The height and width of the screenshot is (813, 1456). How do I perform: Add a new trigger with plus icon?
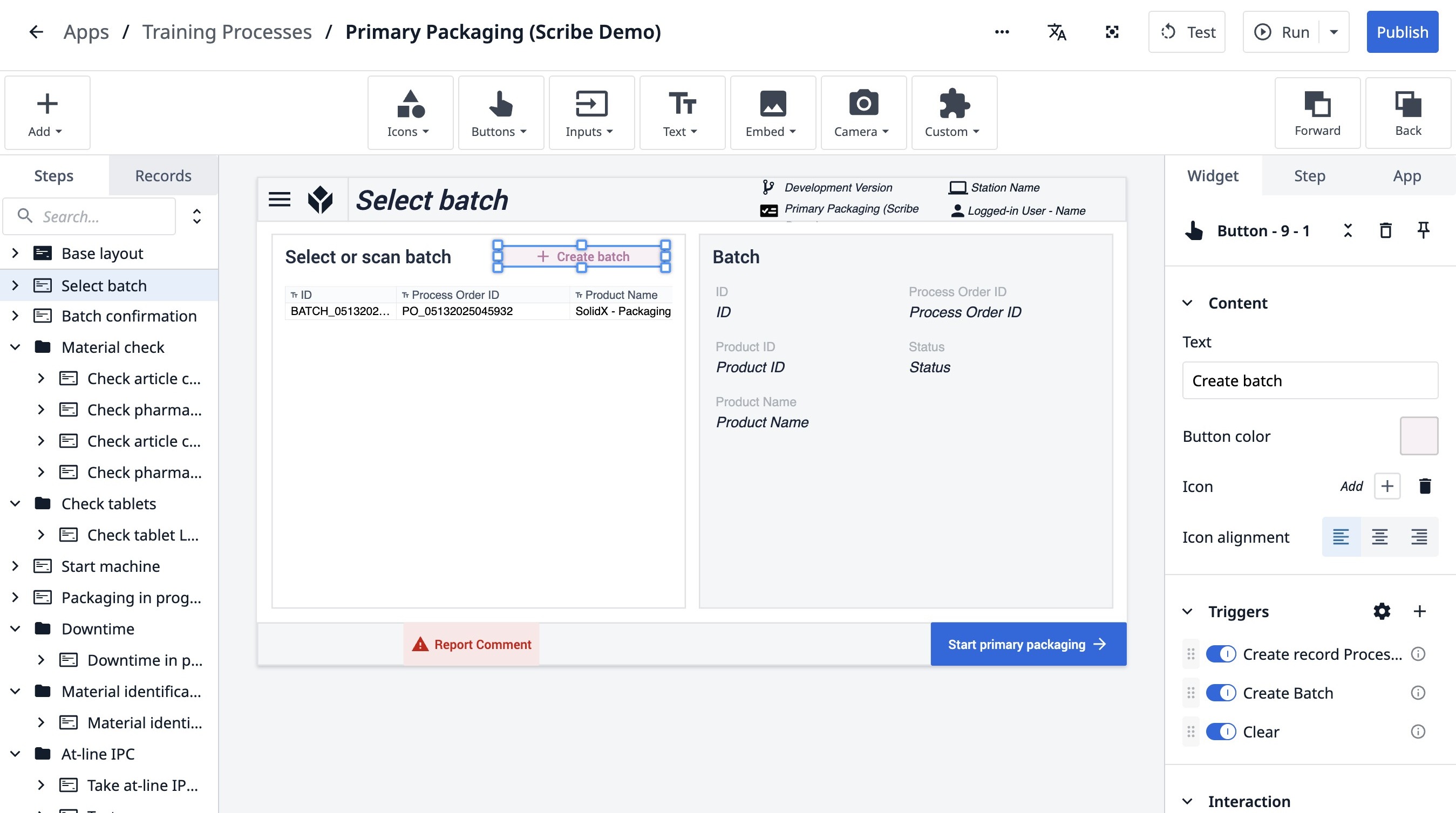pos(1419,611)
